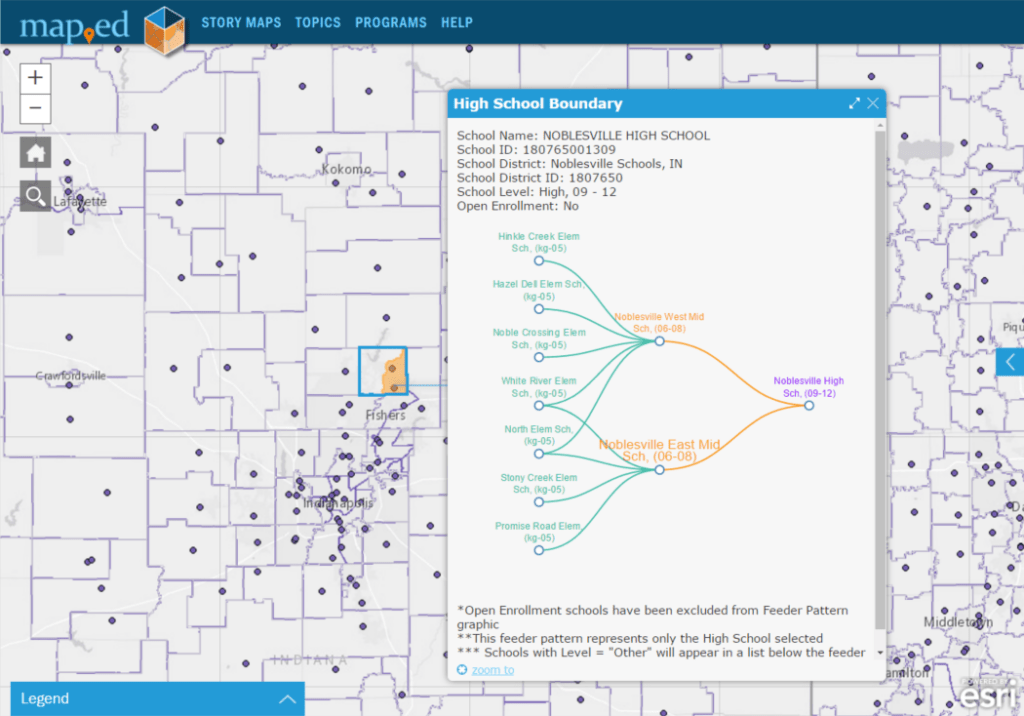Viewport: 1024px width, 716px height.
Task: Click the highlighted orange Noblesville boundary on map
Action: tap(394, 374)
